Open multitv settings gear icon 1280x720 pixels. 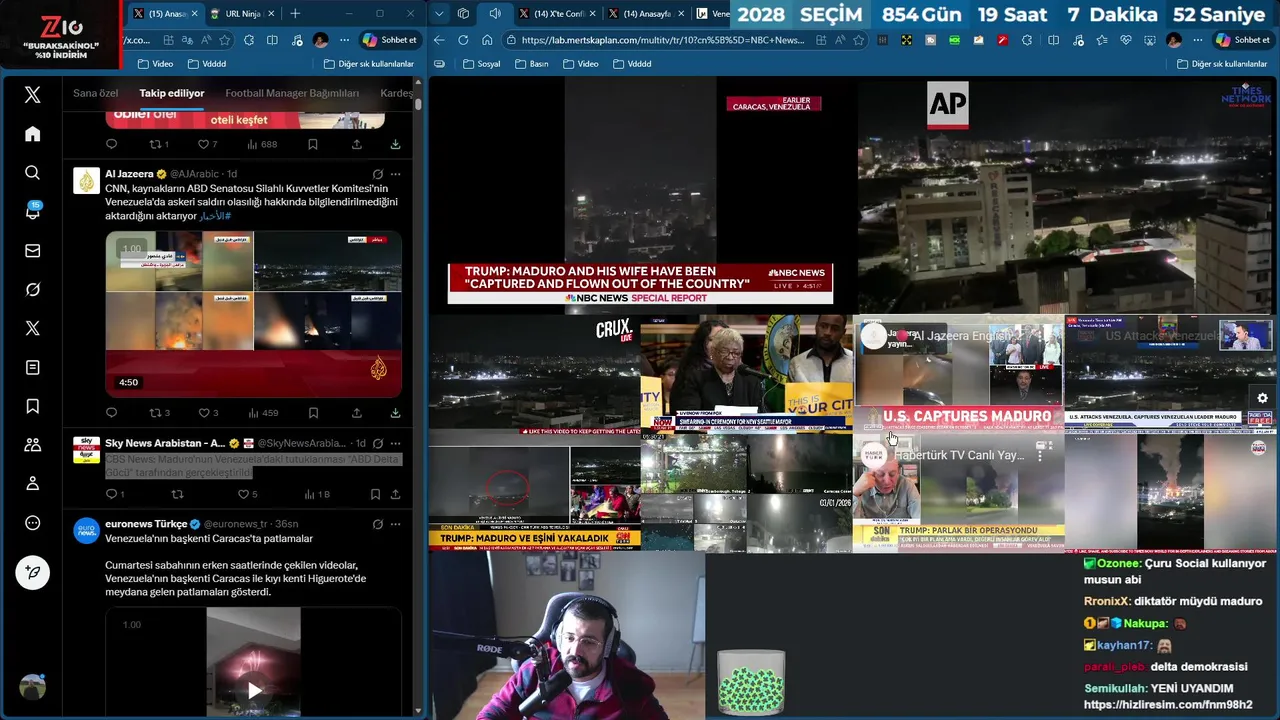click(1262, 398)
